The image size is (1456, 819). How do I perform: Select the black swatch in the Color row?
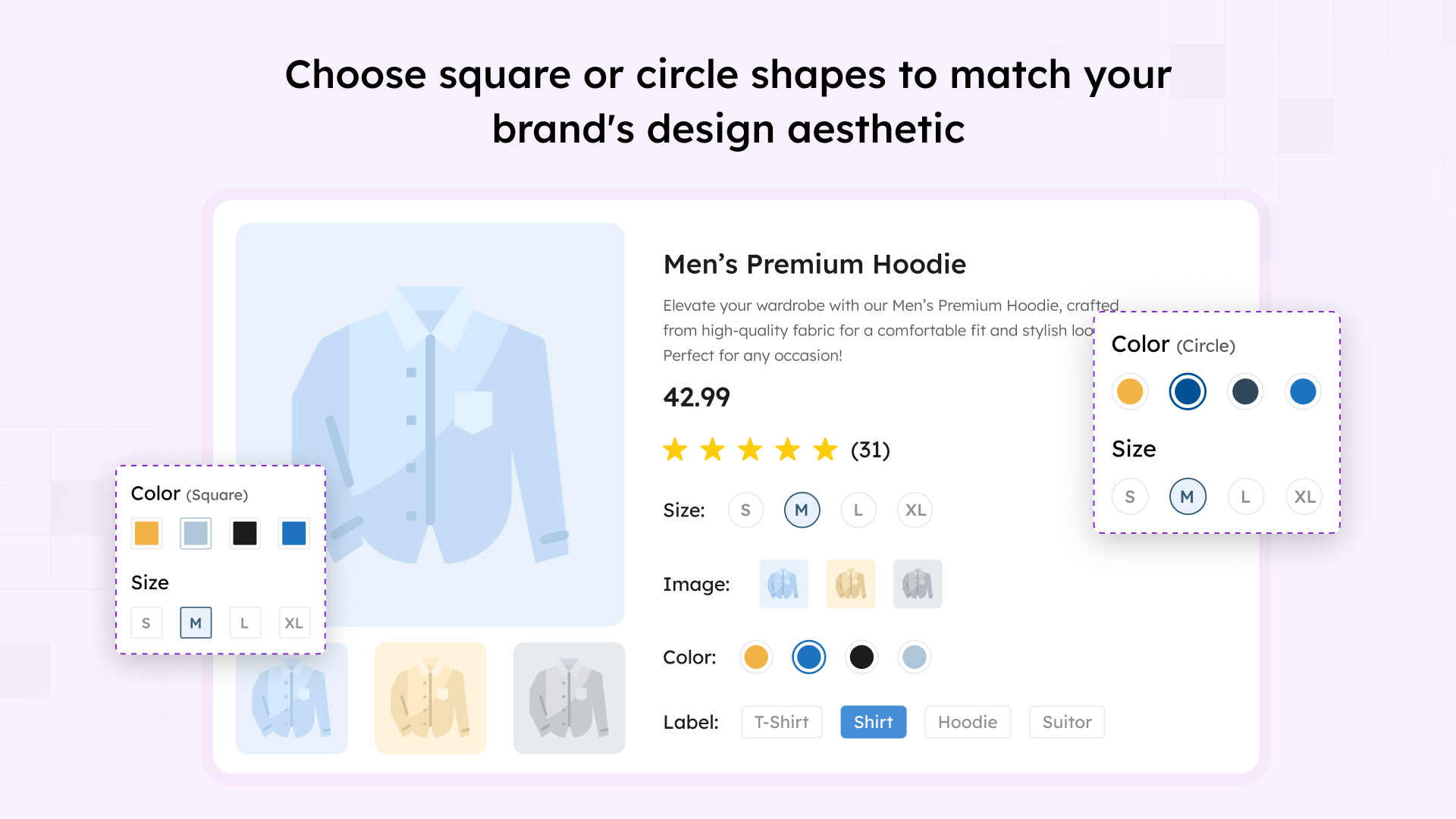(861, 657)
